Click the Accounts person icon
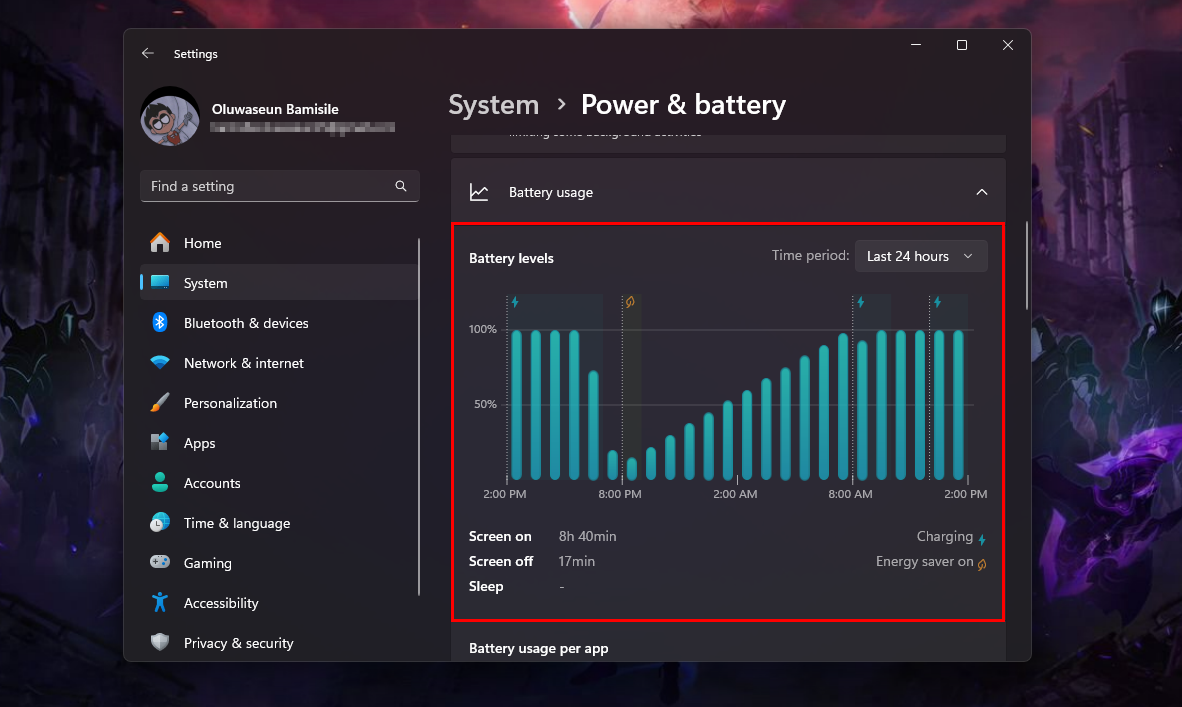1182x707 pixels. pos(160,482)
